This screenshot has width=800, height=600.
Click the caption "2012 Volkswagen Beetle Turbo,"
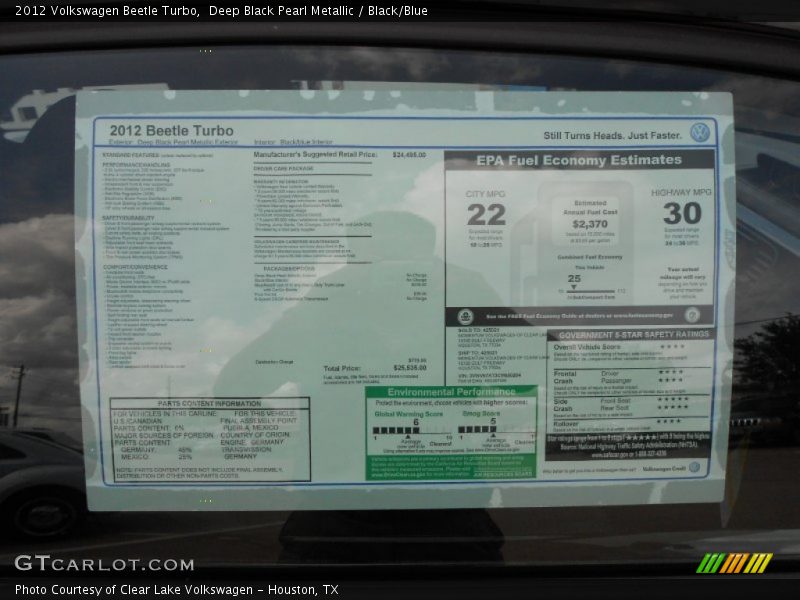[x=108, y=11]
